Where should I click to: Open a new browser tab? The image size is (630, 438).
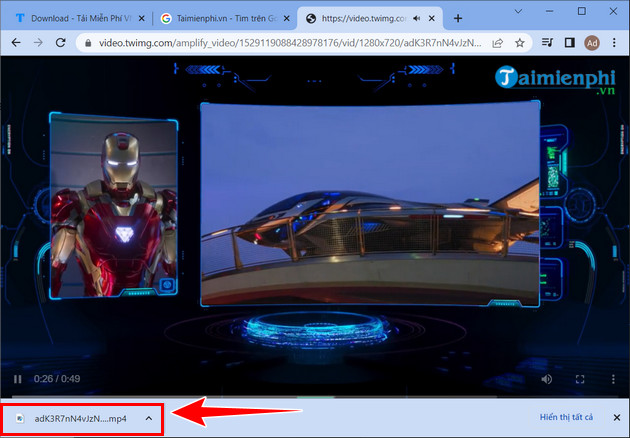tap(458, 18)
